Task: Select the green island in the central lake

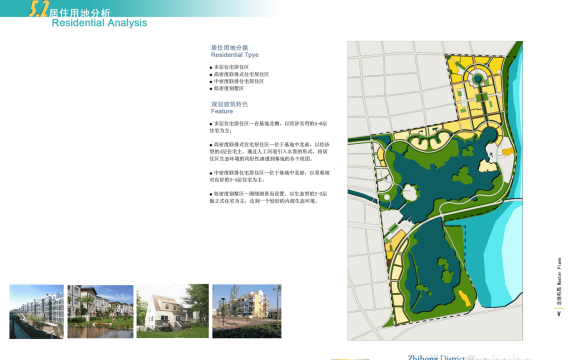Action: pos(463,175)
